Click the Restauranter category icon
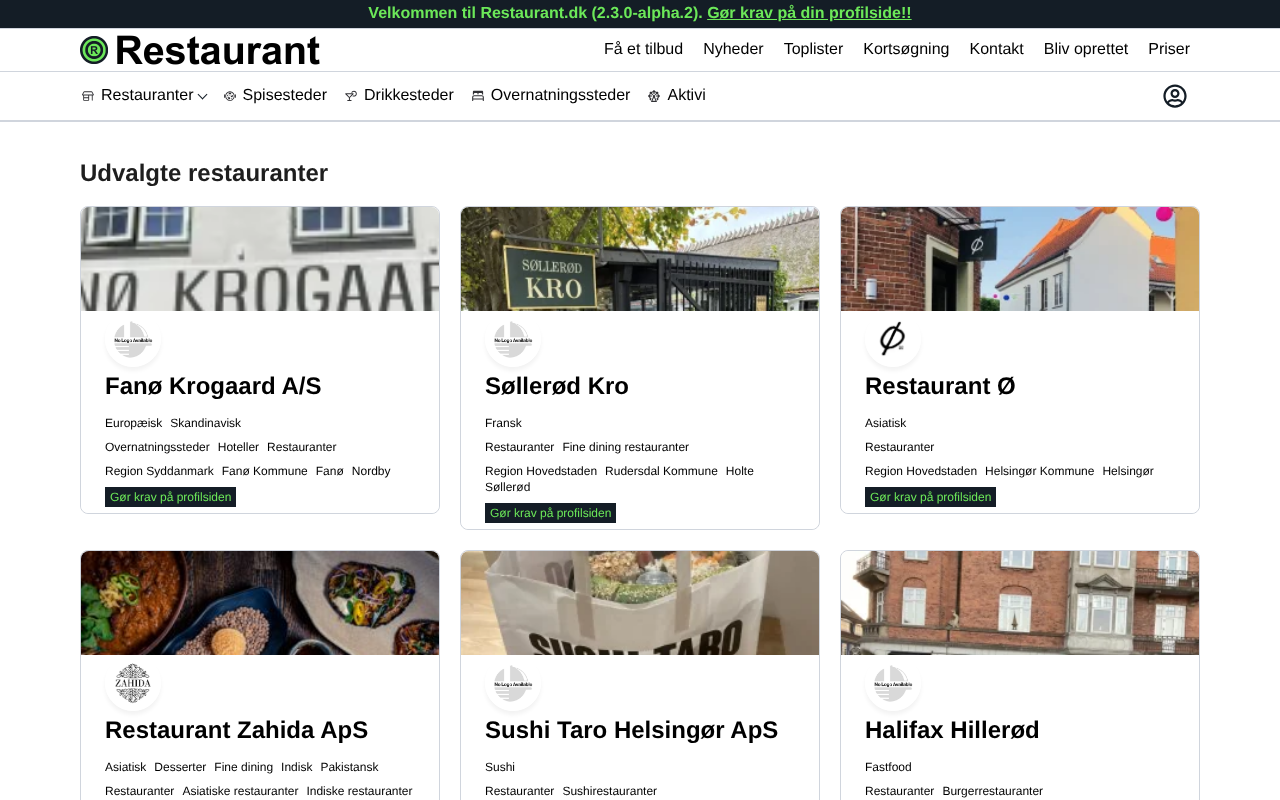The image size is (1280, 800). [x=88, y=96]
